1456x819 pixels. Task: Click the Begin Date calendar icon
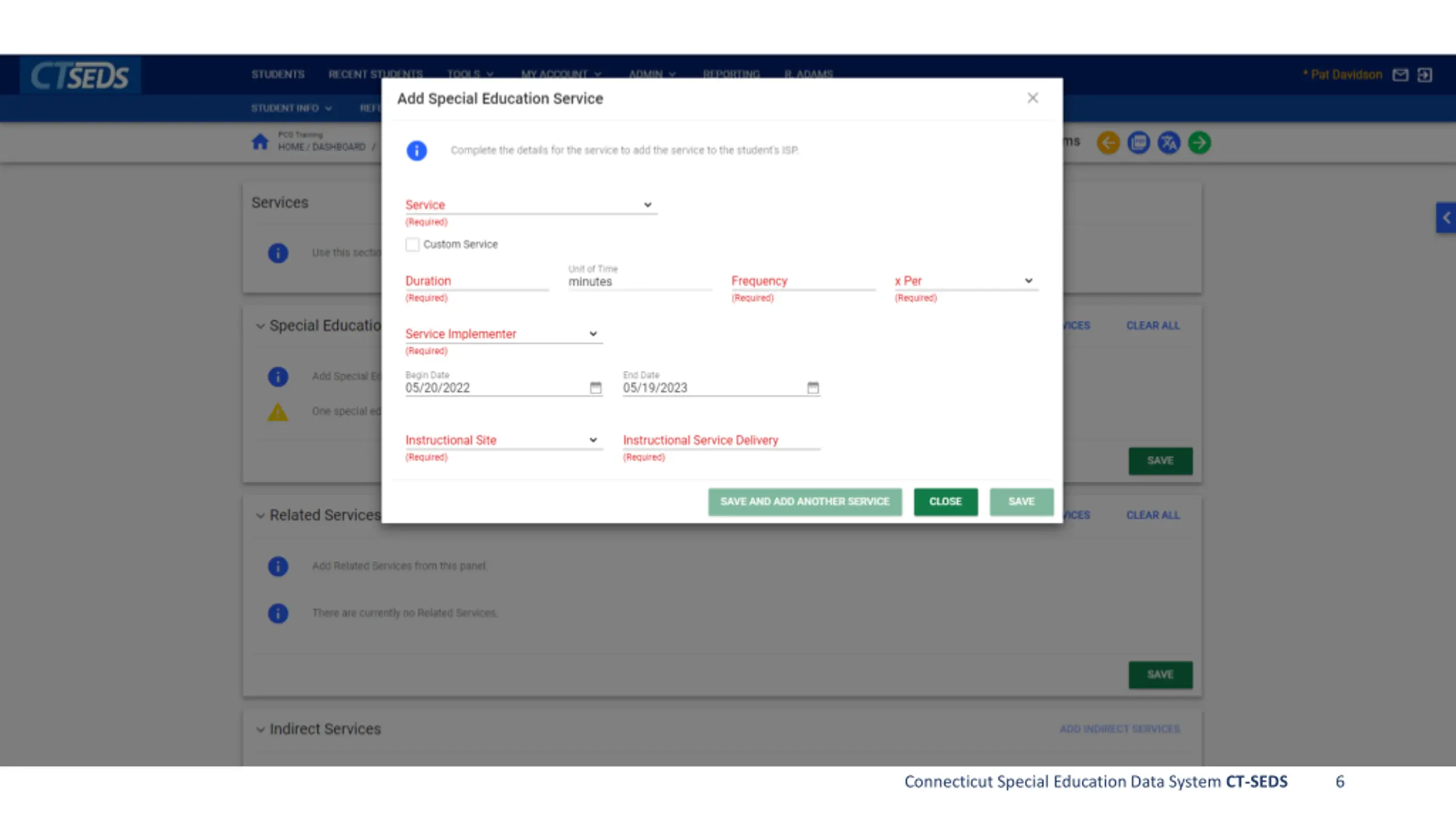595,387
